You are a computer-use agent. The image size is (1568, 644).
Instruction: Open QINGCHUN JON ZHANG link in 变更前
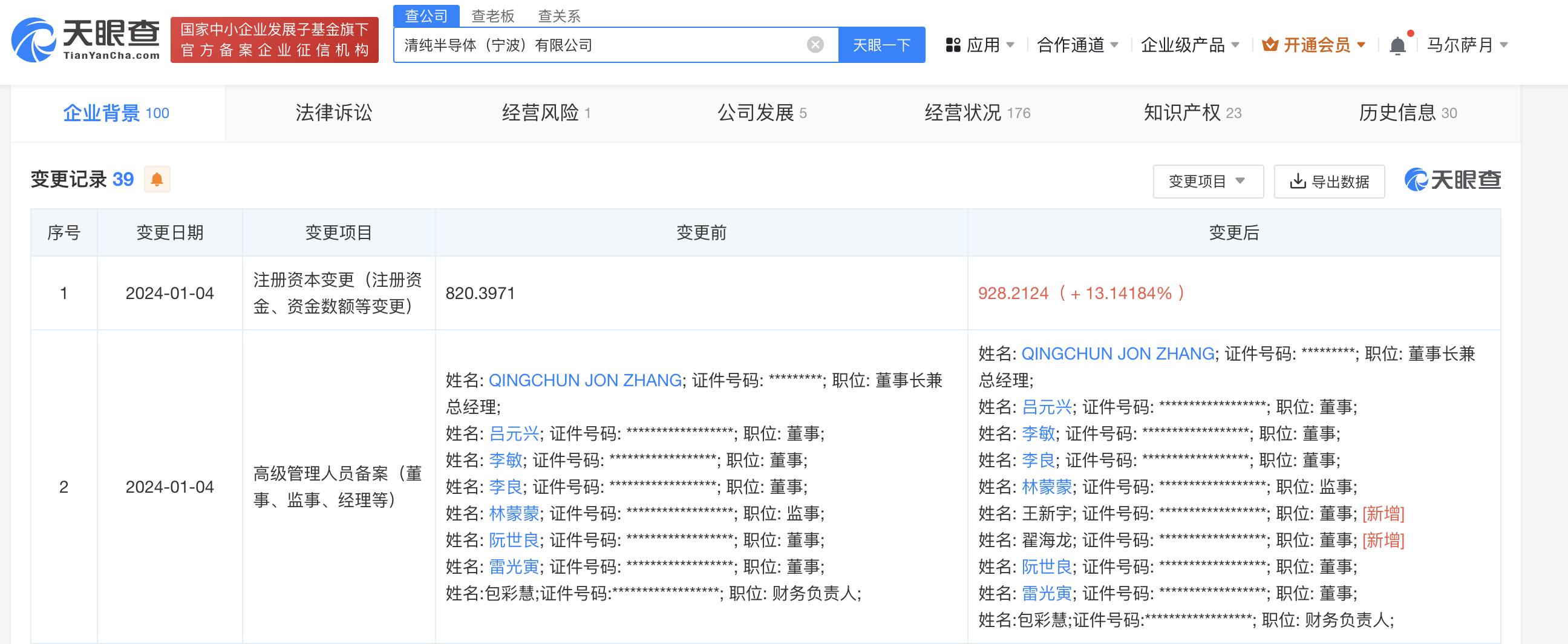point(584,380)
